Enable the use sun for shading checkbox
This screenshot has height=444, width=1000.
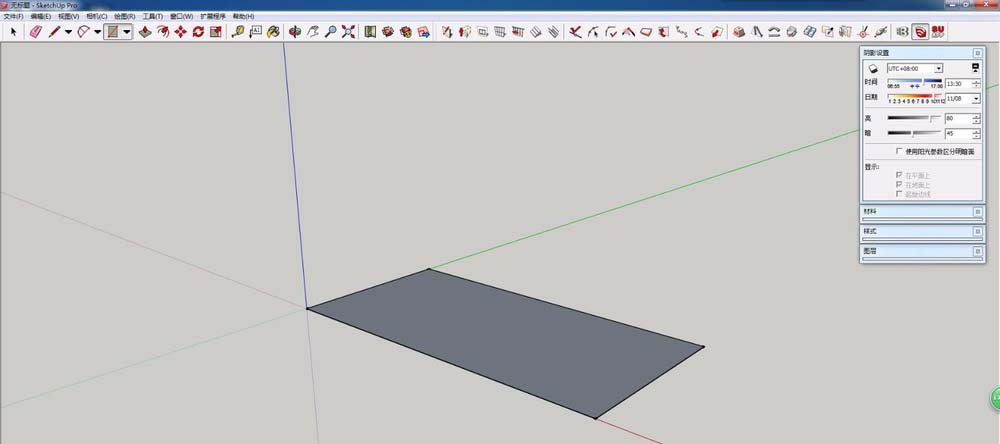pos(899,151)
